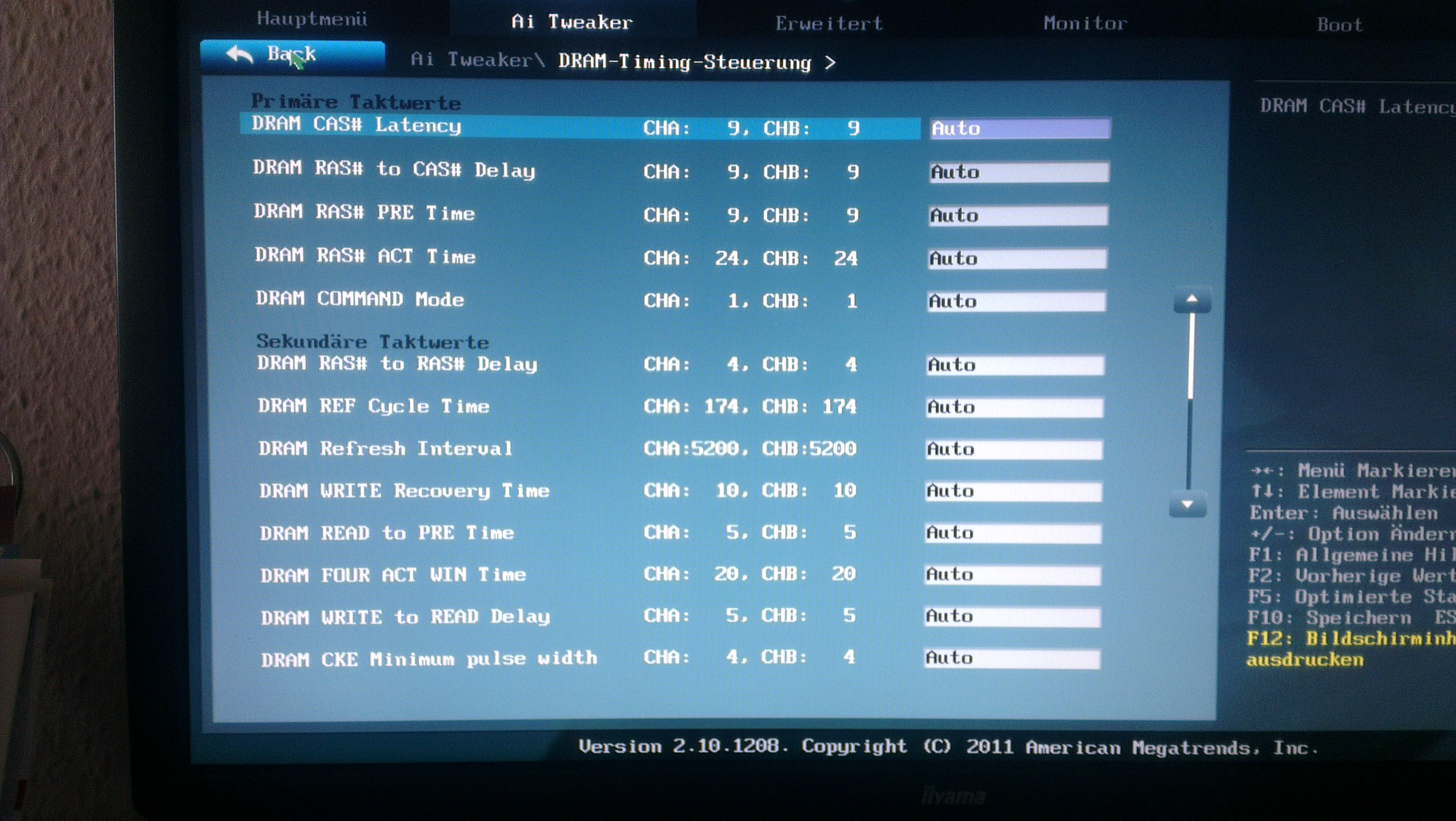The width and height of the screenshot is (1456, 821).
Task: Click DRAM FOUR ACT WIN Time field
Action: click(1013, 575)
